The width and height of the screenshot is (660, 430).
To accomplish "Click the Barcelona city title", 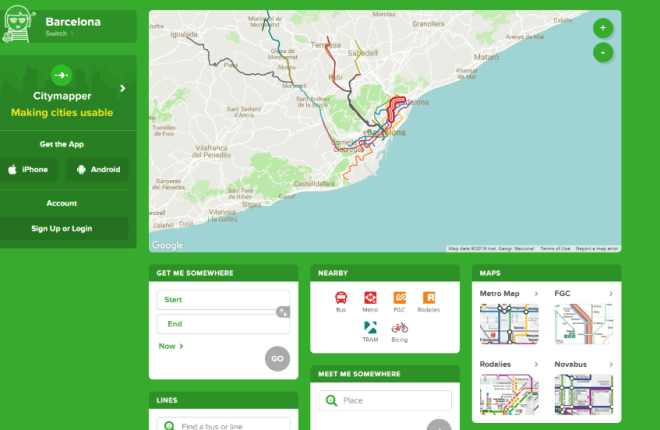I will pyautogui.click(x=73, y=22).
